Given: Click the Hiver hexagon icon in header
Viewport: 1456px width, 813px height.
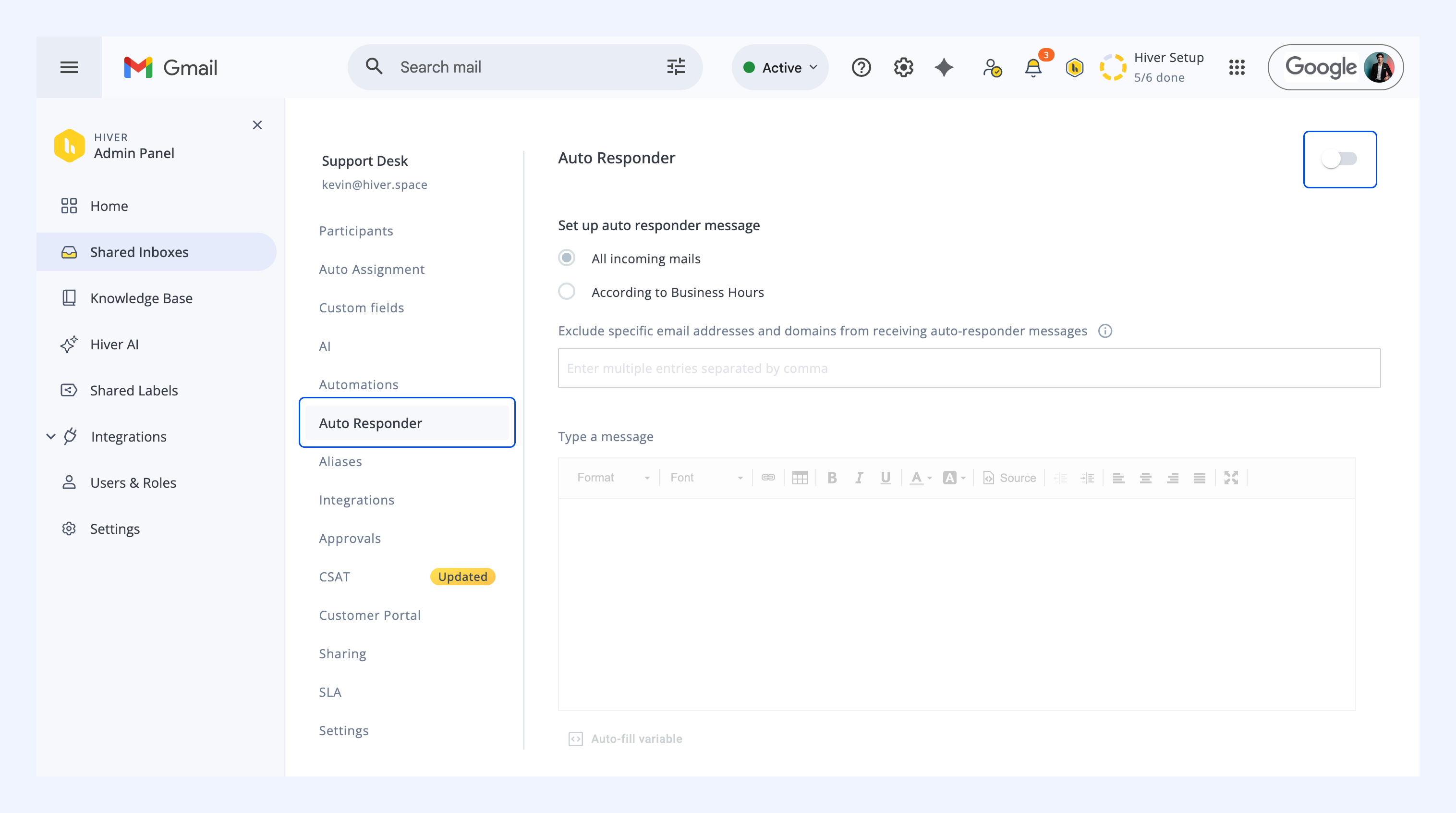Looking at the screenshot, I should [x=1075, y=67].
